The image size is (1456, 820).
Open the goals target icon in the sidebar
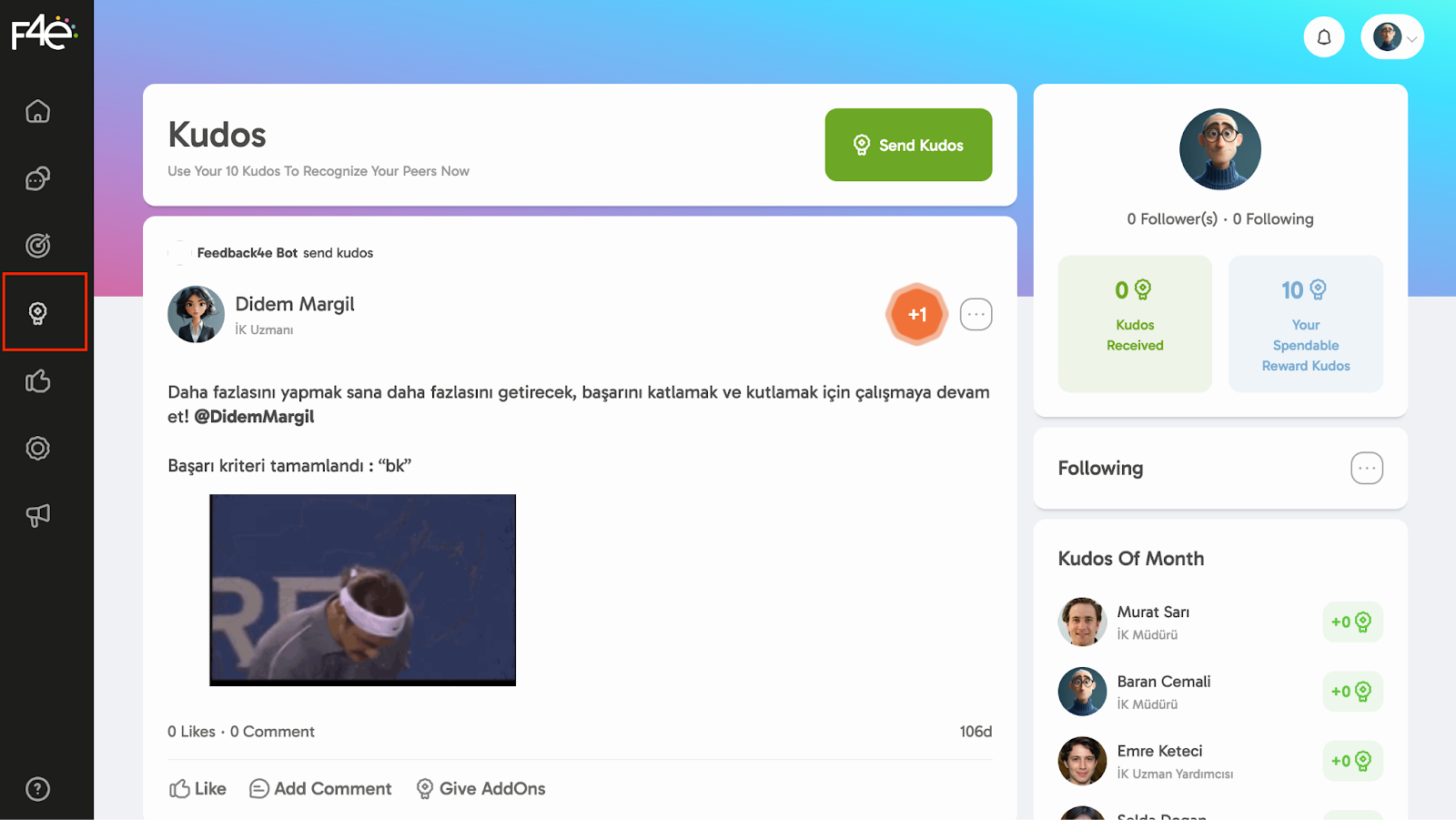37,246
